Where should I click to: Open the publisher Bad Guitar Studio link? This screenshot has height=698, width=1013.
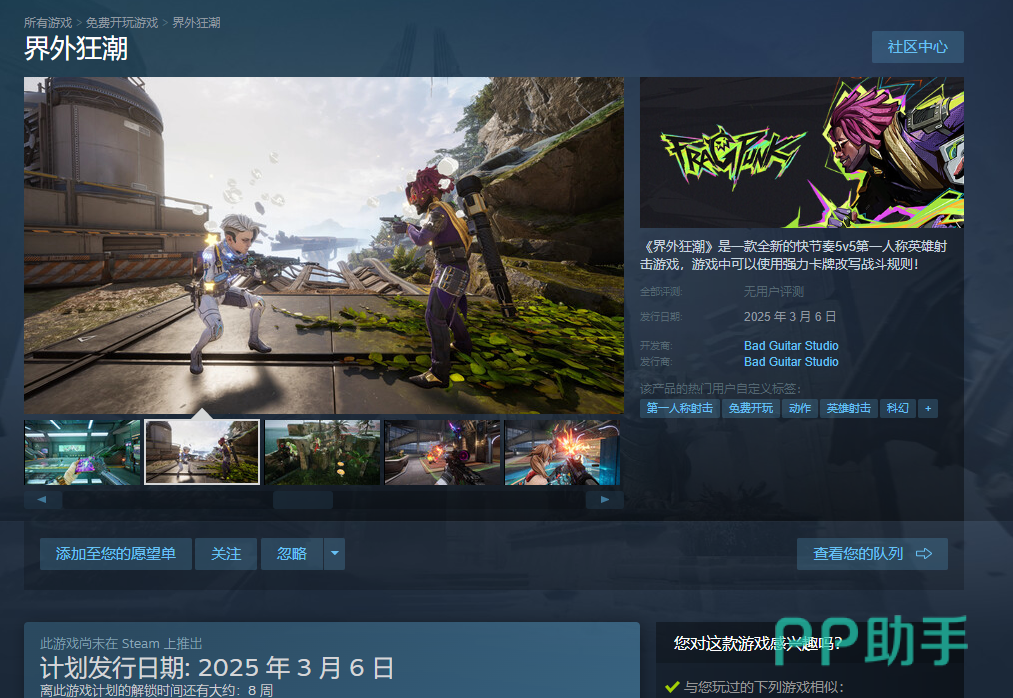[791, 362]
